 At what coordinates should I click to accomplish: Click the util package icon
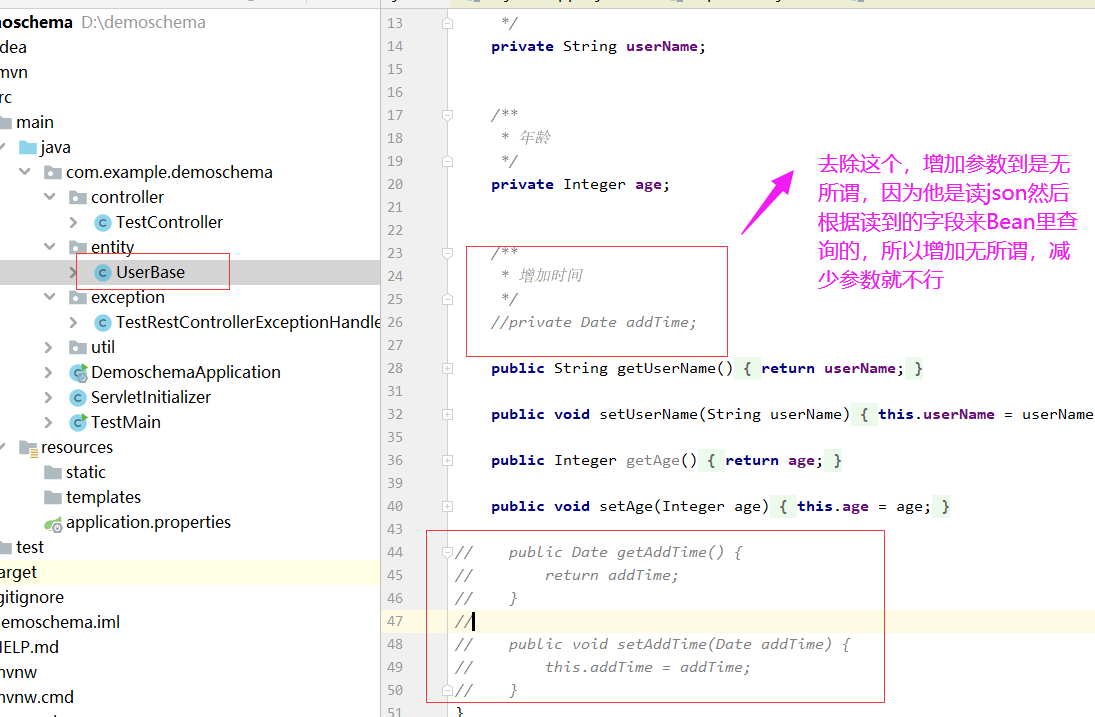(78, 346)
